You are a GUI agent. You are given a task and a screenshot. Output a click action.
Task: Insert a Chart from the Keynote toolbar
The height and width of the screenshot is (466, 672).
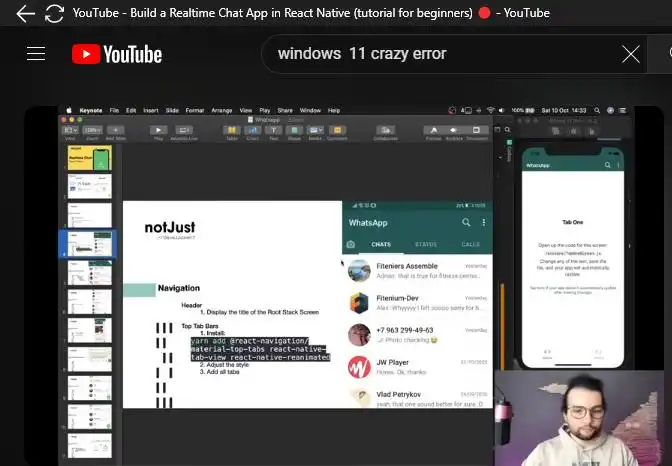[x=252, y=130]
